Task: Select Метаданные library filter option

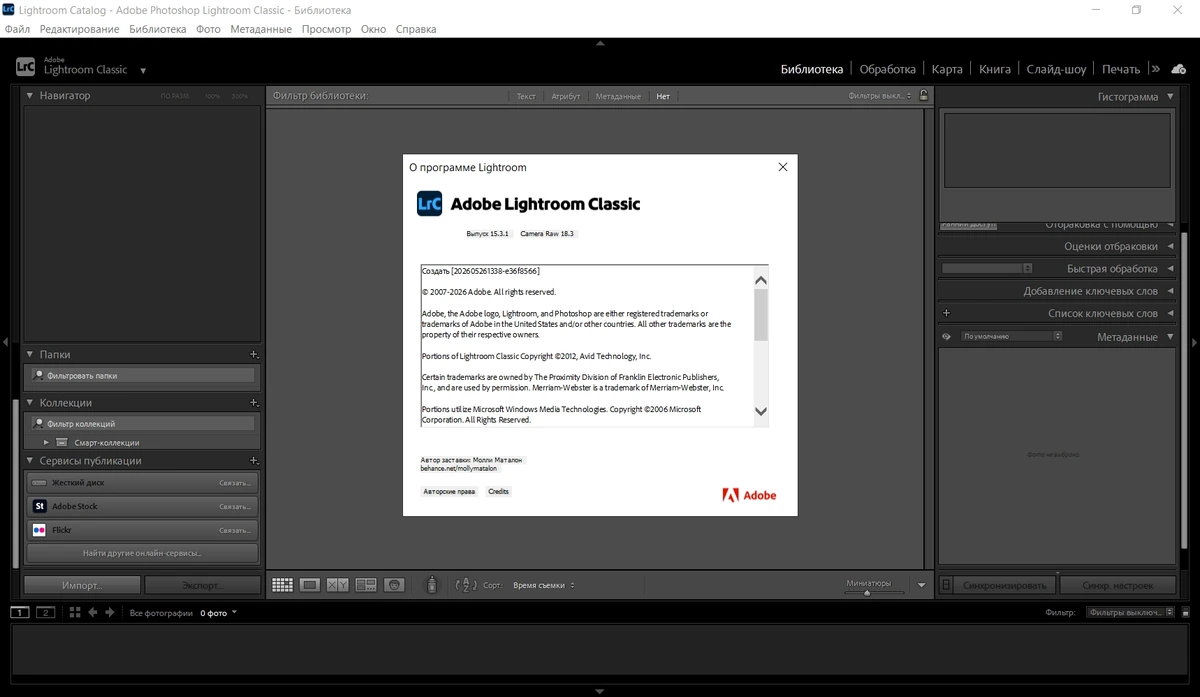Action: (x=618, y=96)
